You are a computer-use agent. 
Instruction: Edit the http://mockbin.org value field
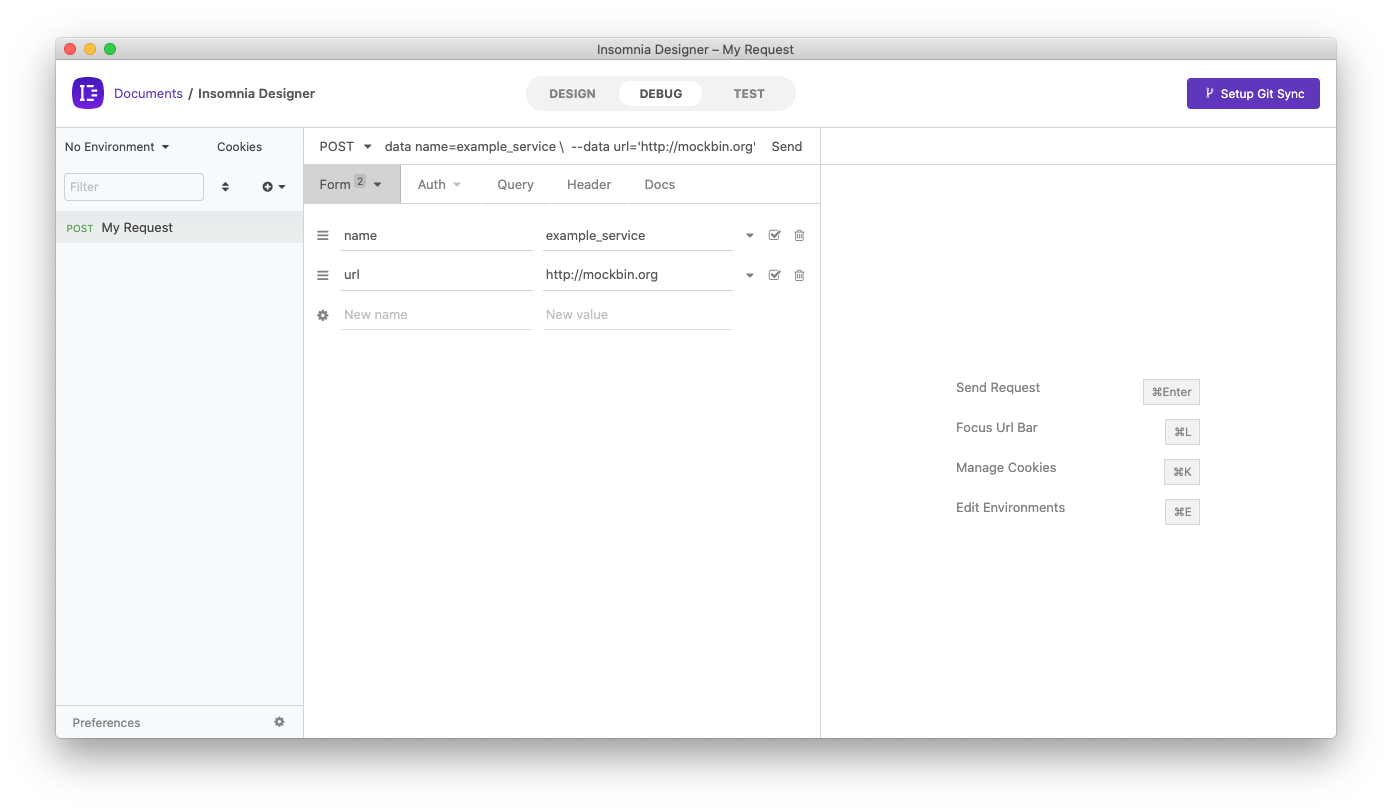(638, 275)
